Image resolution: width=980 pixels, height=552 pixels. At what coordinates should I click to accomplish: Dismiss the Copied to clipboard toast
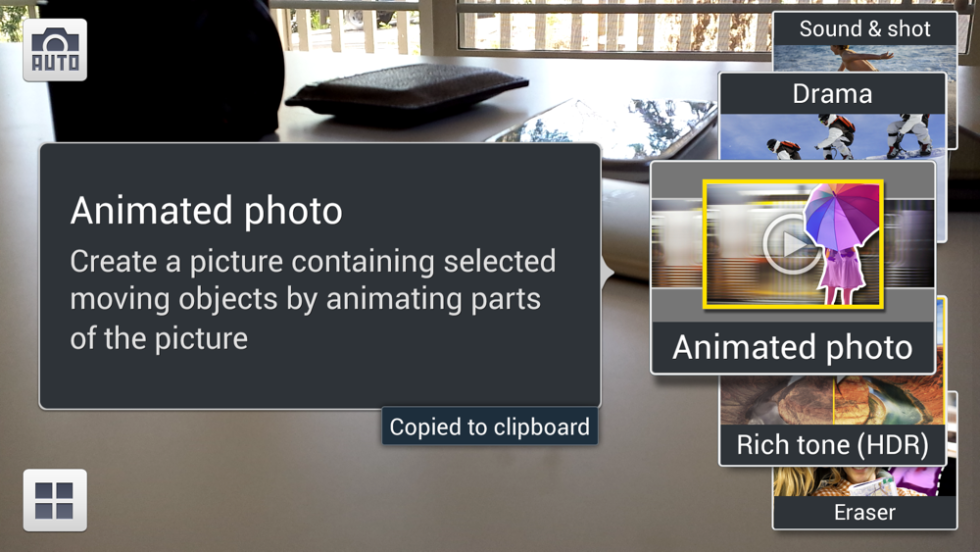pyautogui.click(x=489, y=427)
